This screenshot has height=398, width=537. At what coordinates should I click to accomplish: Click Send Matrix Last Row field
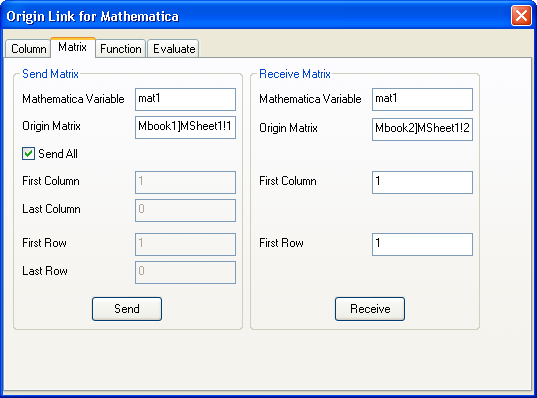click(185, 273)
